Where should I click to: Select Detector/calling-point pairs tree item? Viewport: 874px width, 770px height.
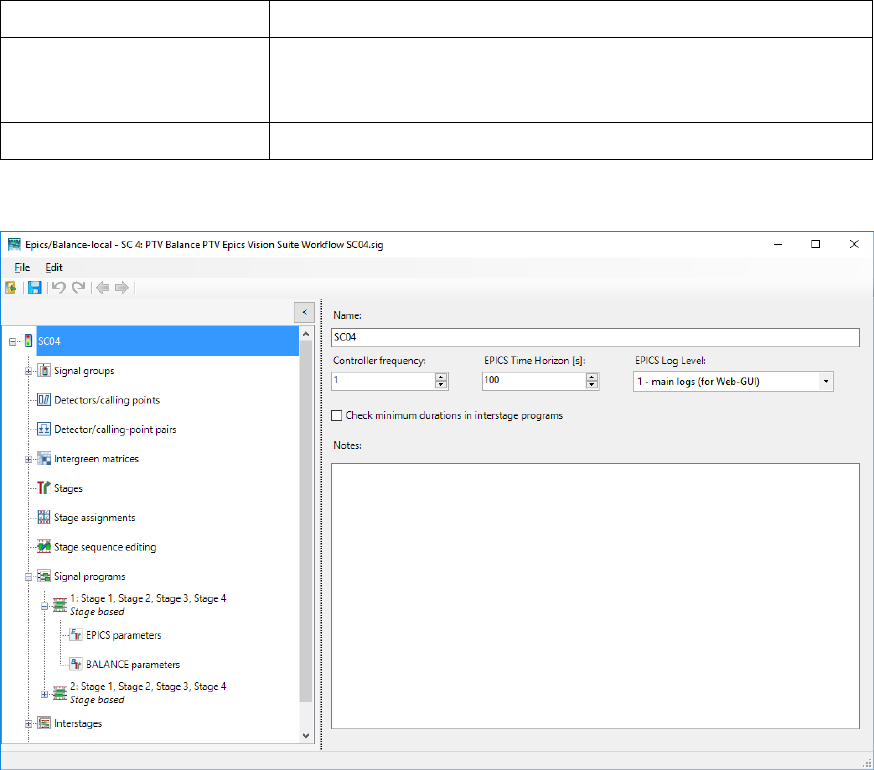[x=115, y=429]
